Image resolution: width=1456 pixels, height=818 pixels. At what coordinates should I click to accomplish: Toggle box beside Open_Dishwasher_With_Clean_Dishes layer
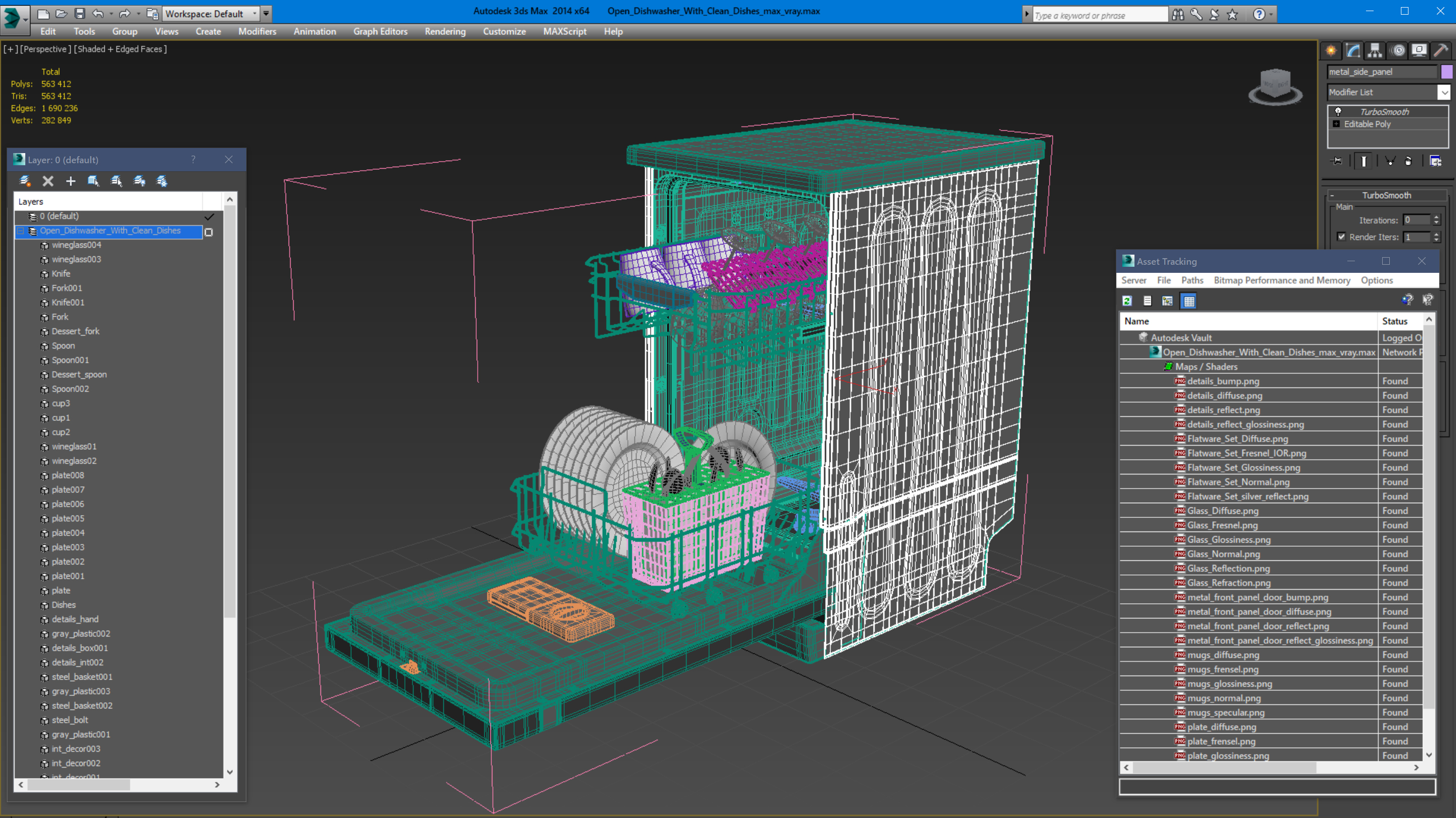coord(209,232)
